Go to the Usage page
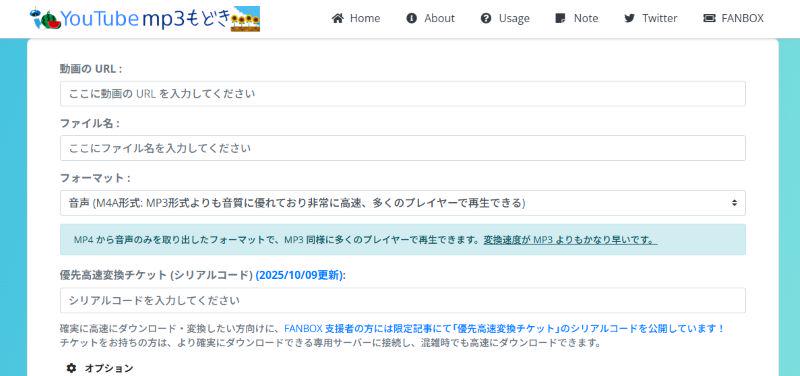 (505, 18)
